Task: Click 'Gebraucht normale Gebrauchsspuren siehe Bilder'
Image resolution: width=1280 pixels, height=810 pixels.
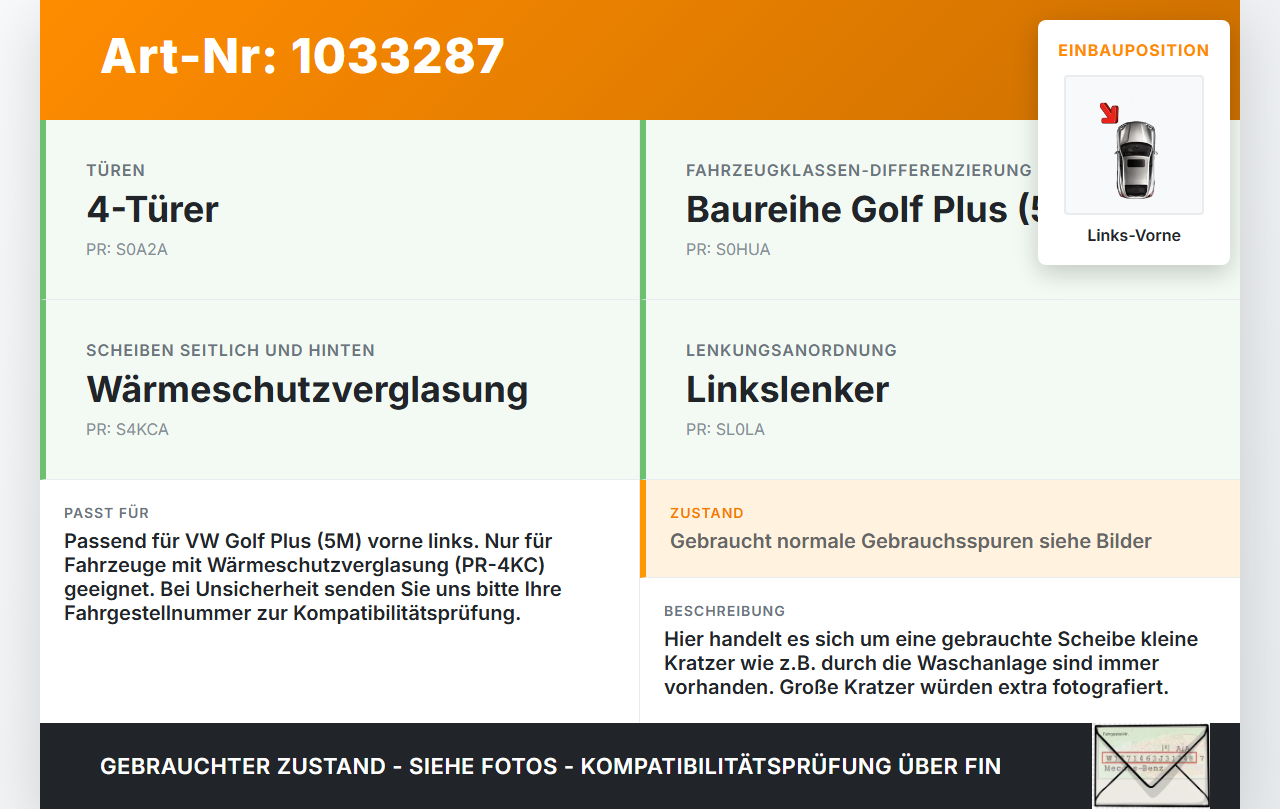Action: [x=911, y=541]
